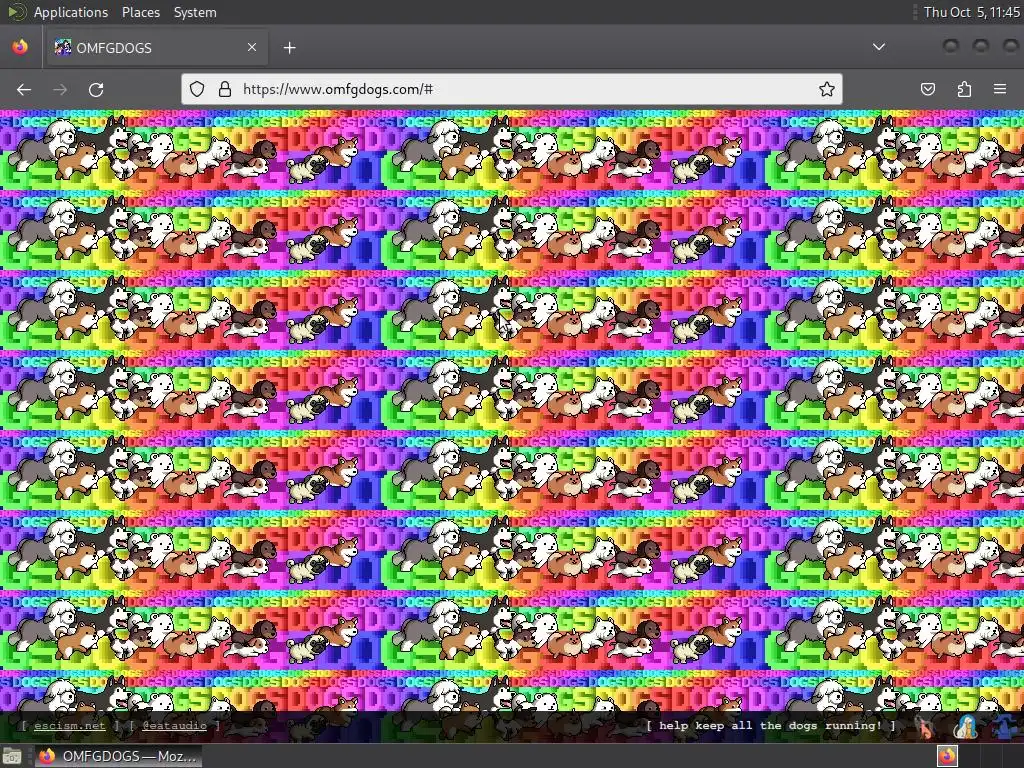Go forward one page
Viewport: 1024px width, 768px height.
click(60, 89)
